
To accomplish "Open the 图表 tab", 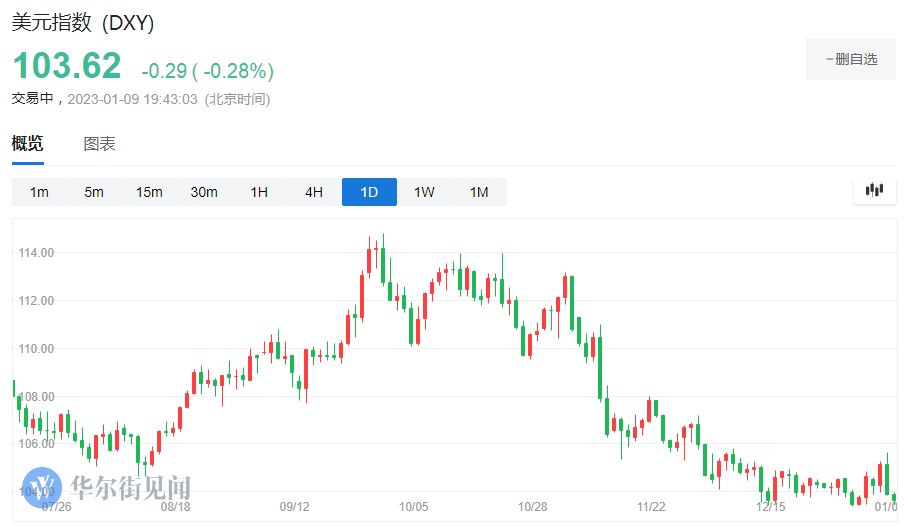I will (99, 143).
